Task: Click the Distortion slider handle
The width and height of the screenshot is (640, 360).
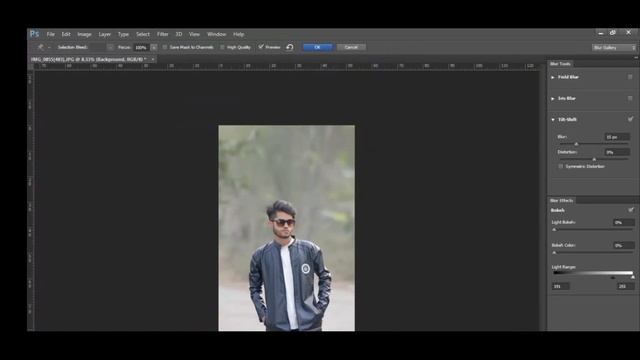Action: tap(594, 159)
